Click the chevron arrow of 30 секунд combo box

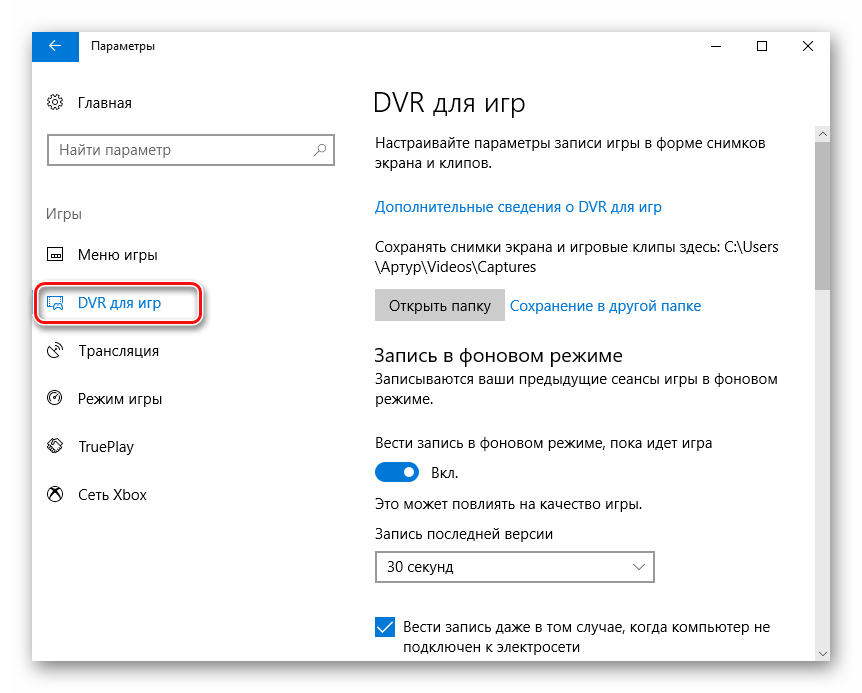(638, 567)
